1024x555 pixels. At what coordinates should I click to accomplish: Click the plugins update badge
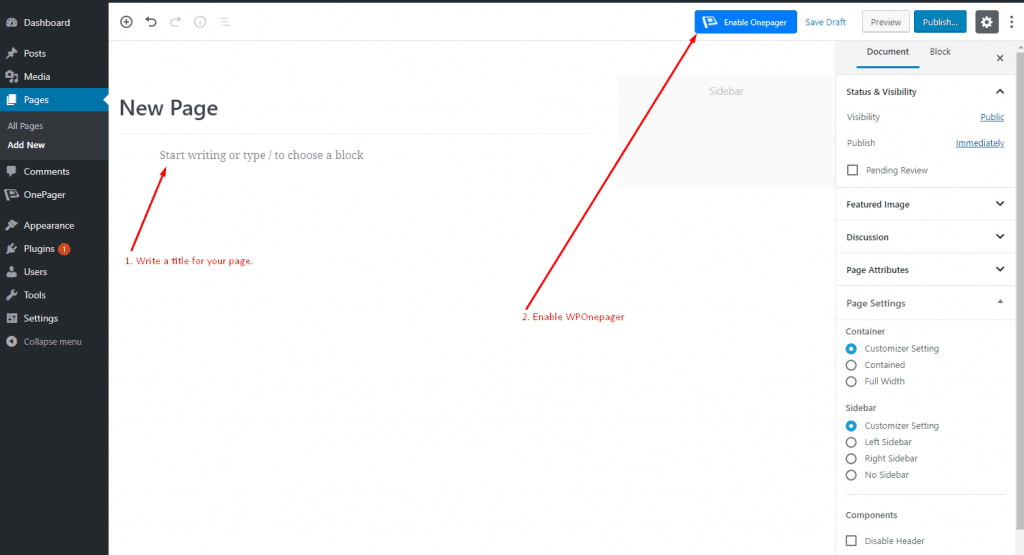click(x=64, y=249)
